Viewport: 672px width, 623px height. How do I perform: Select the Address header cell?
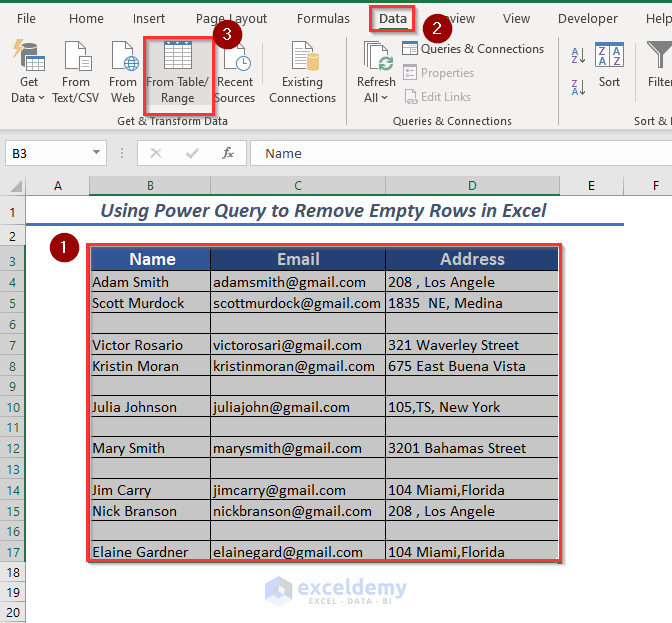472,259
